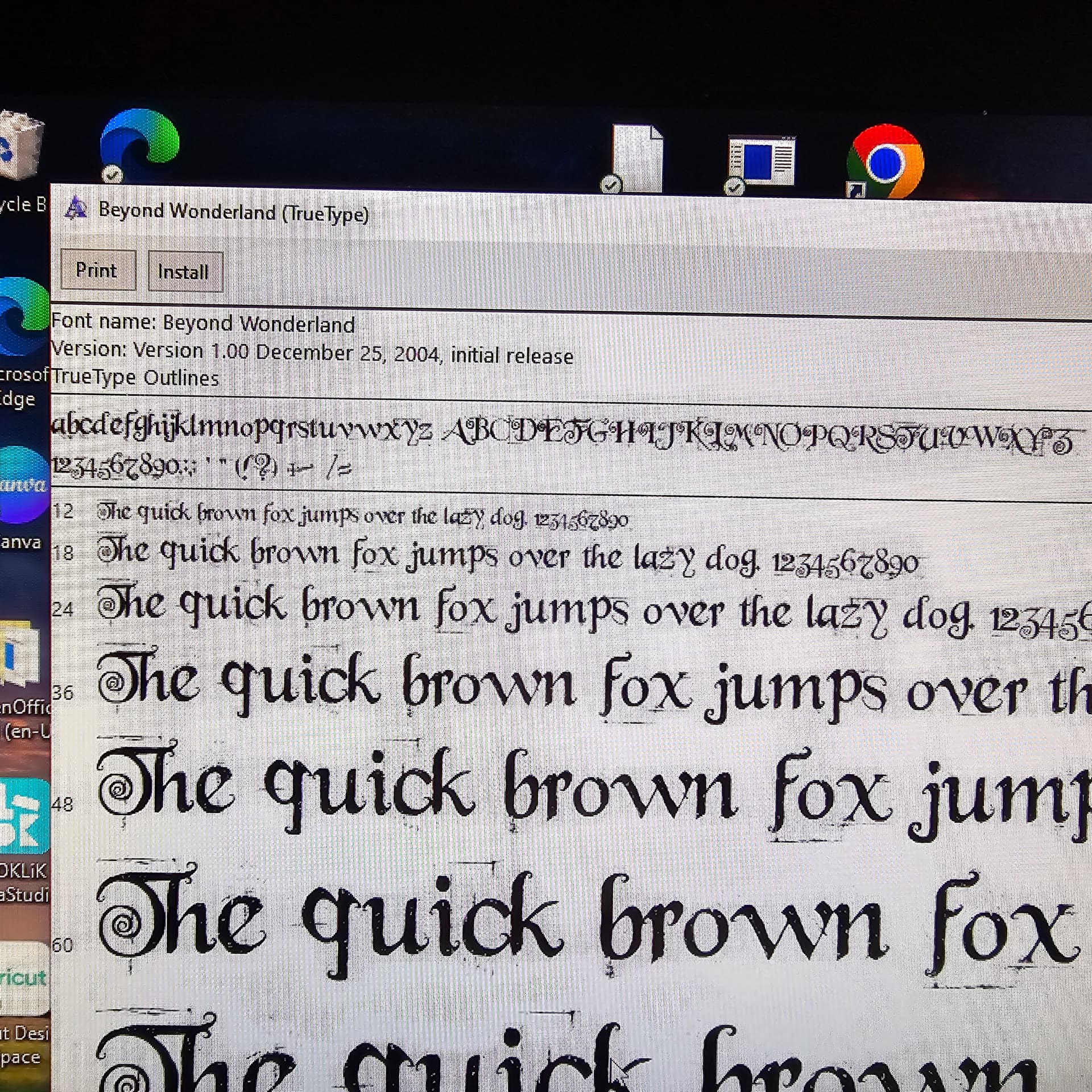The image size is (1092, 1092).
Task: Click the Print button
Action: (97, 270)
